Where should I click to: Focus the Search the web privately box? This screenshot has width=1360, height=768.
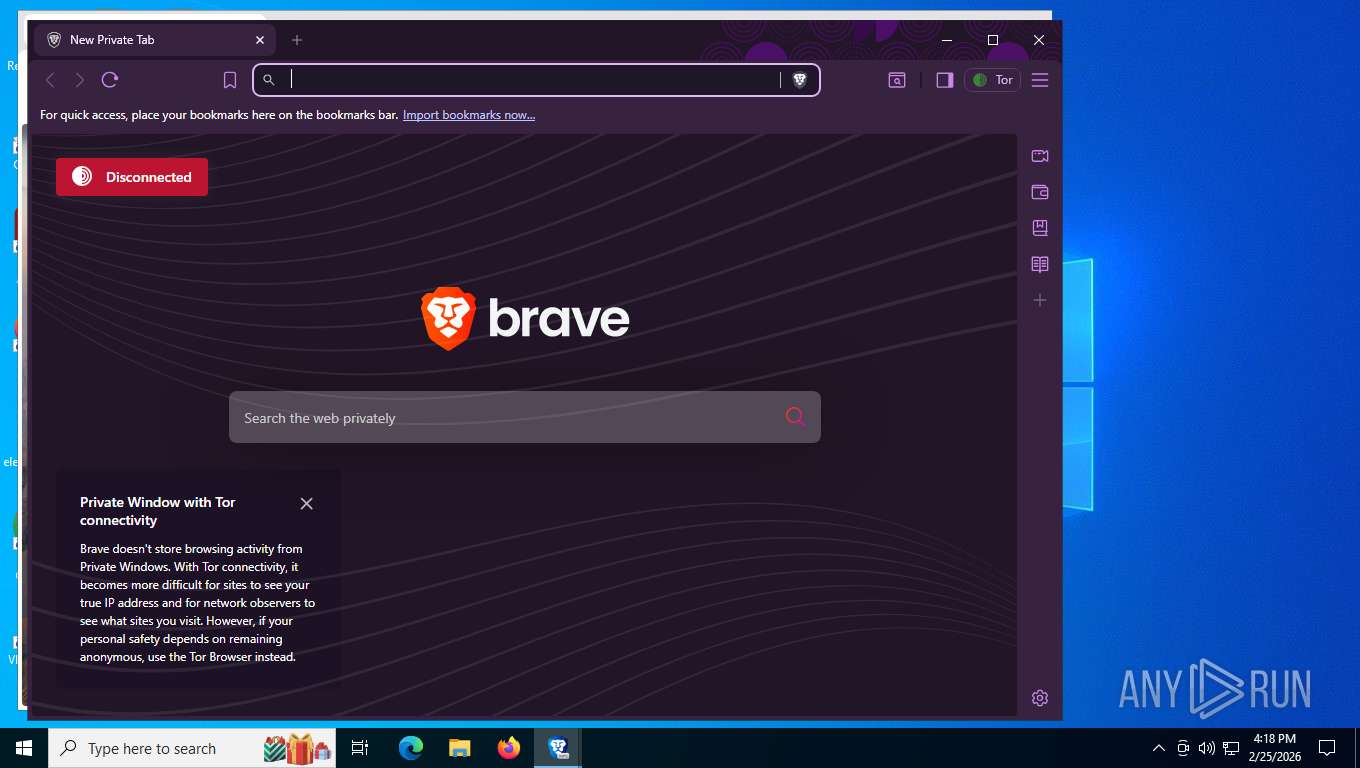coord(525,417)
